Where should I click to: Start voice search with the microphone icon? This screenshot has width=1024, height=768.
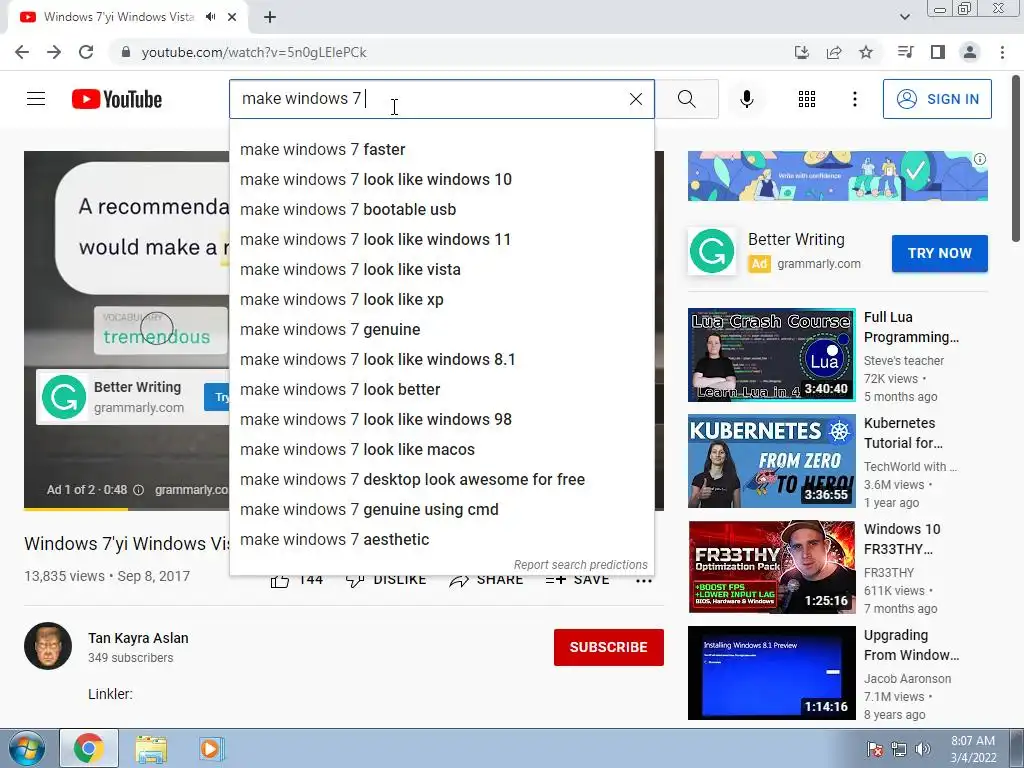click(x=746, y=99)
